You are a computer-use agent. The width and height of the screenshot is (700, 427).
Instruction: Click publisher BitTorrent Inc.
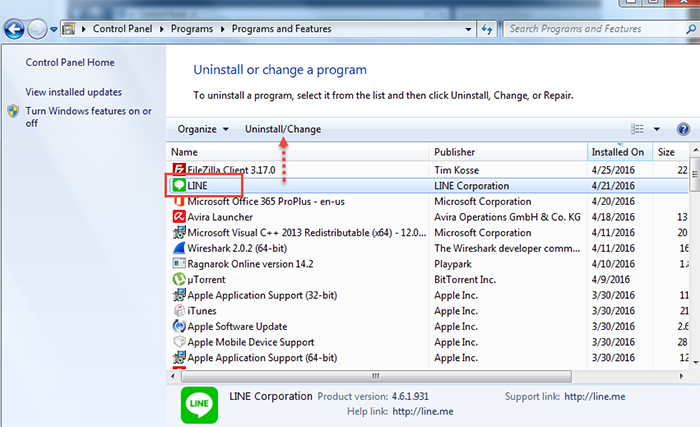coord(465,280)
